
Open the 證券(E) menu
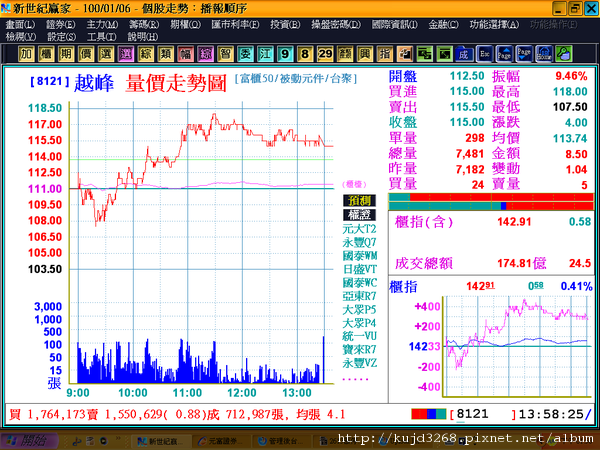point(61,24)
